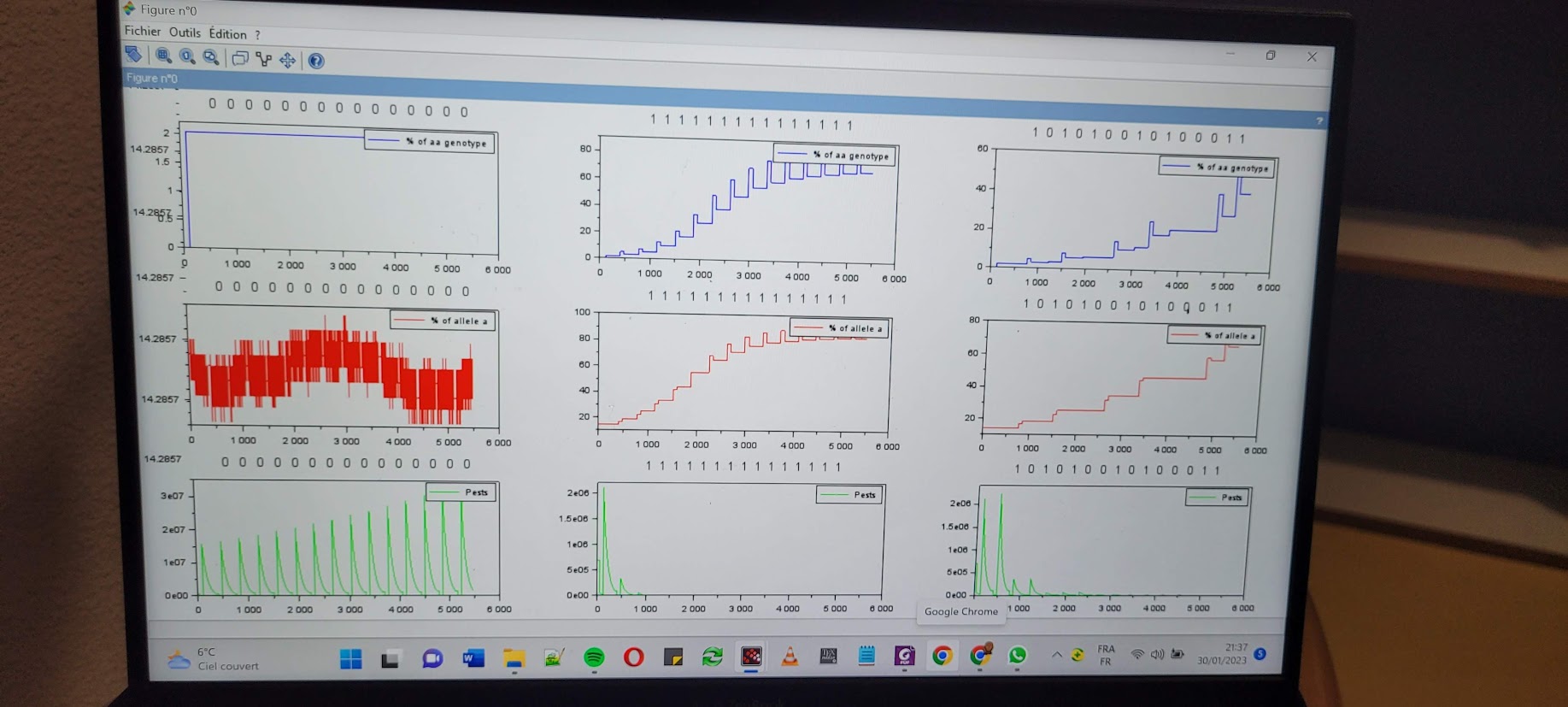The width and height of the screenshot is (1568, 707).
Task: Select the 3D rotation tool in toolbar
Action: [134, 55]
